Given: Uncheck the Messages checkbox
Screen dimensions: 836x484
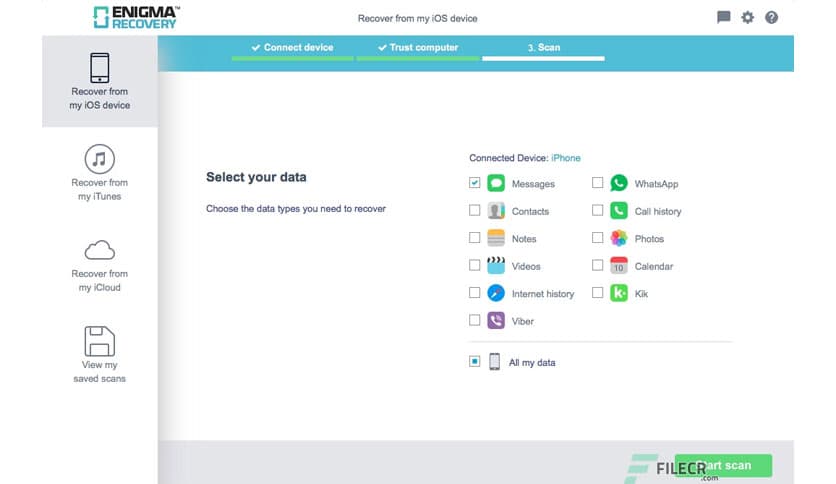Looking at the screenshot, I should click(475, 183).
